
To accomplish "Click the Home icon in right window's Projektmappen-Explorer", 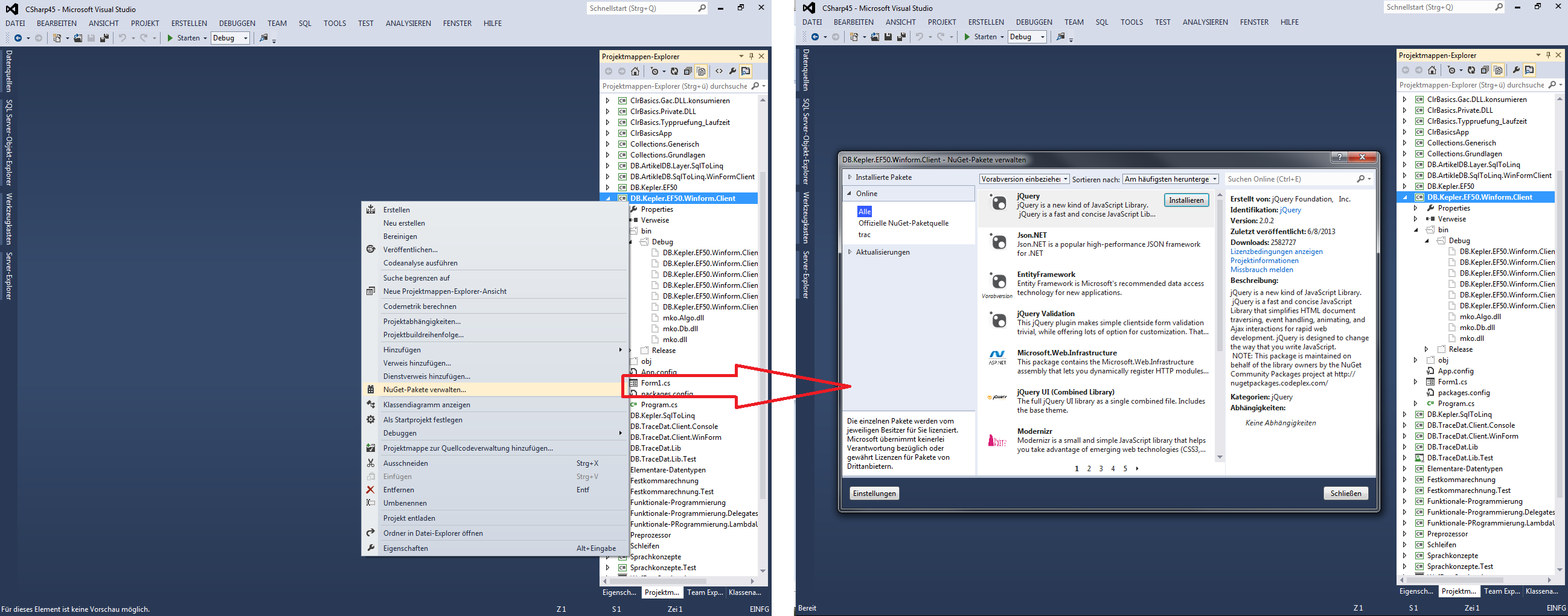I will point(1432,70).
